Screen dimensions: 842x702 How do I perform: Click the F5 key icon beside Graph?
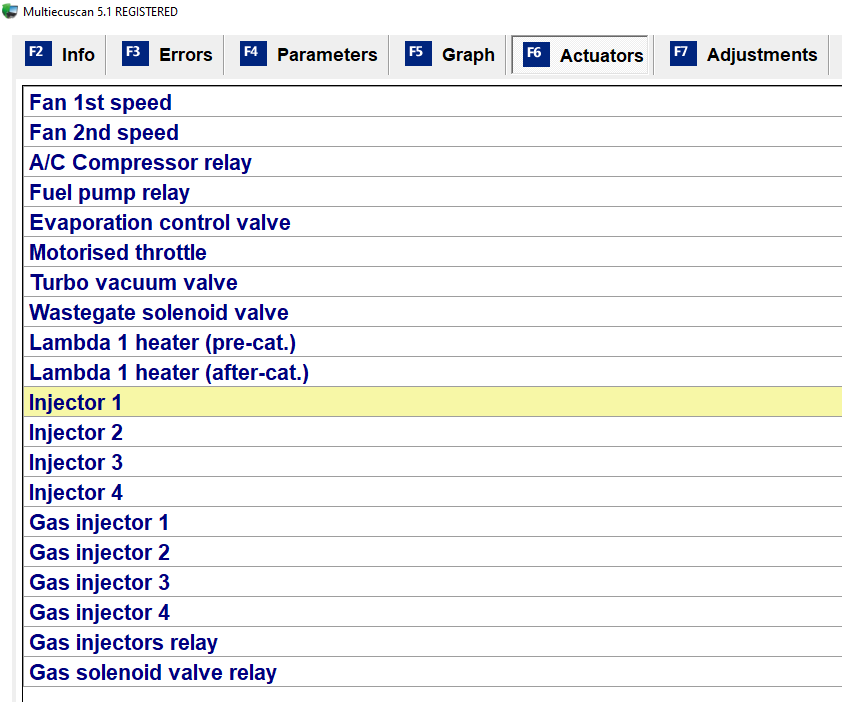point(418,54)
